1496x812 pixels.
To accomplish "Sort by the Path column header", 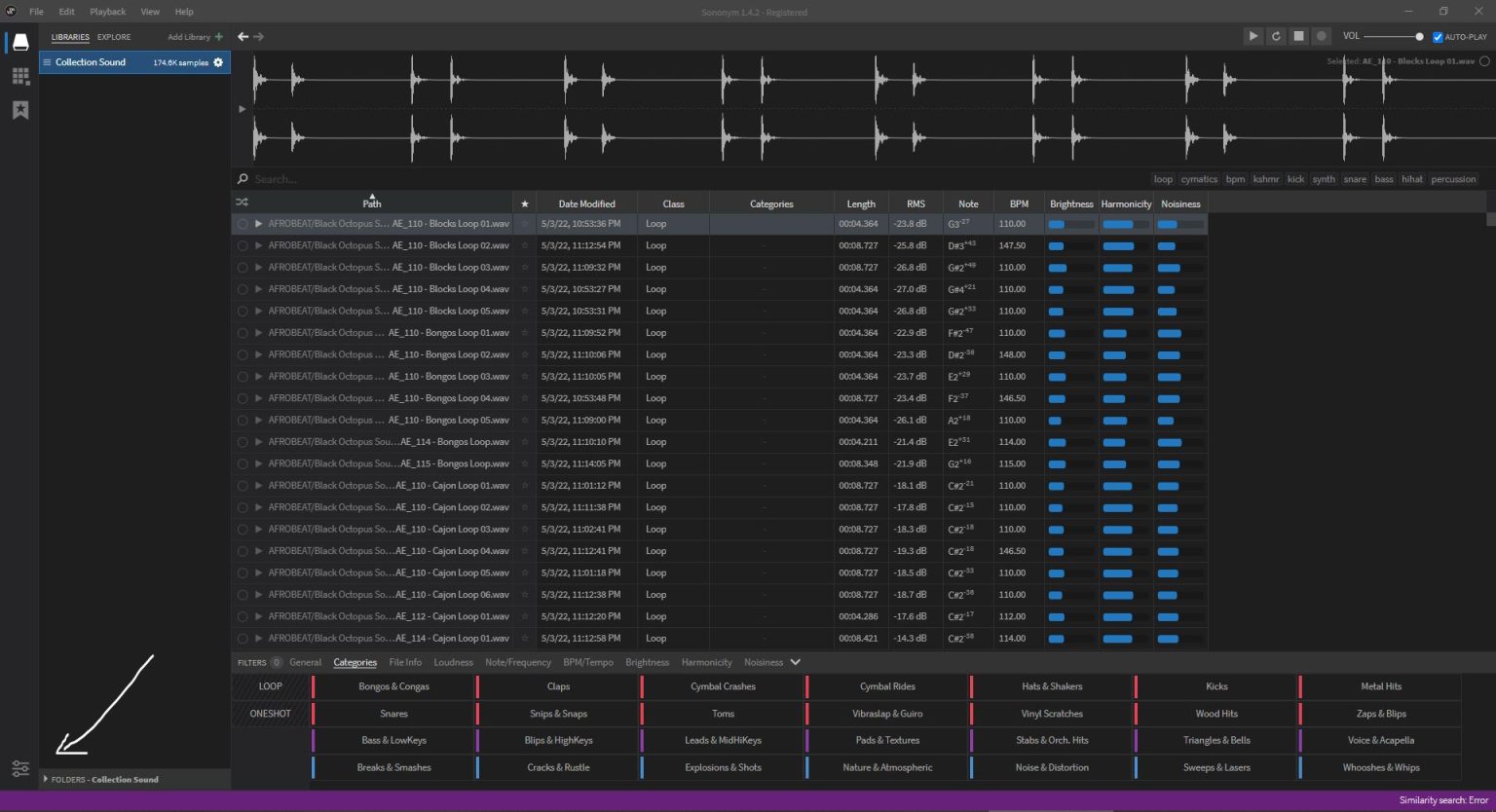I will tap(372, 203).
